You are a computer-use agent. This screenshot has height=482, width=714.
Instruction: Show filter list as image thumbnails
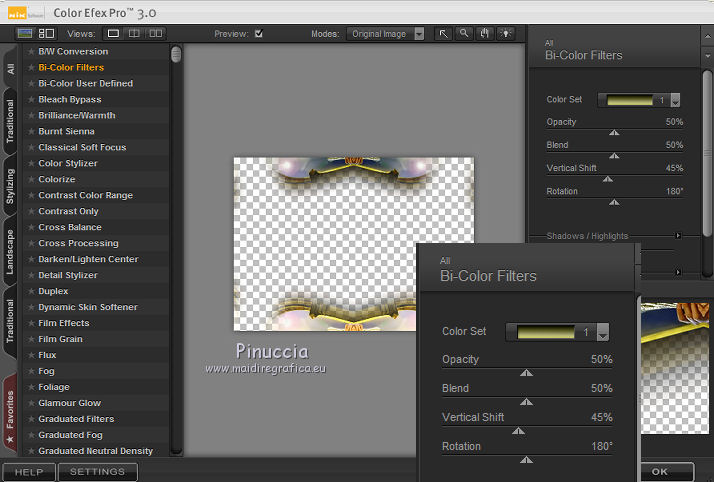click(25, 34)
